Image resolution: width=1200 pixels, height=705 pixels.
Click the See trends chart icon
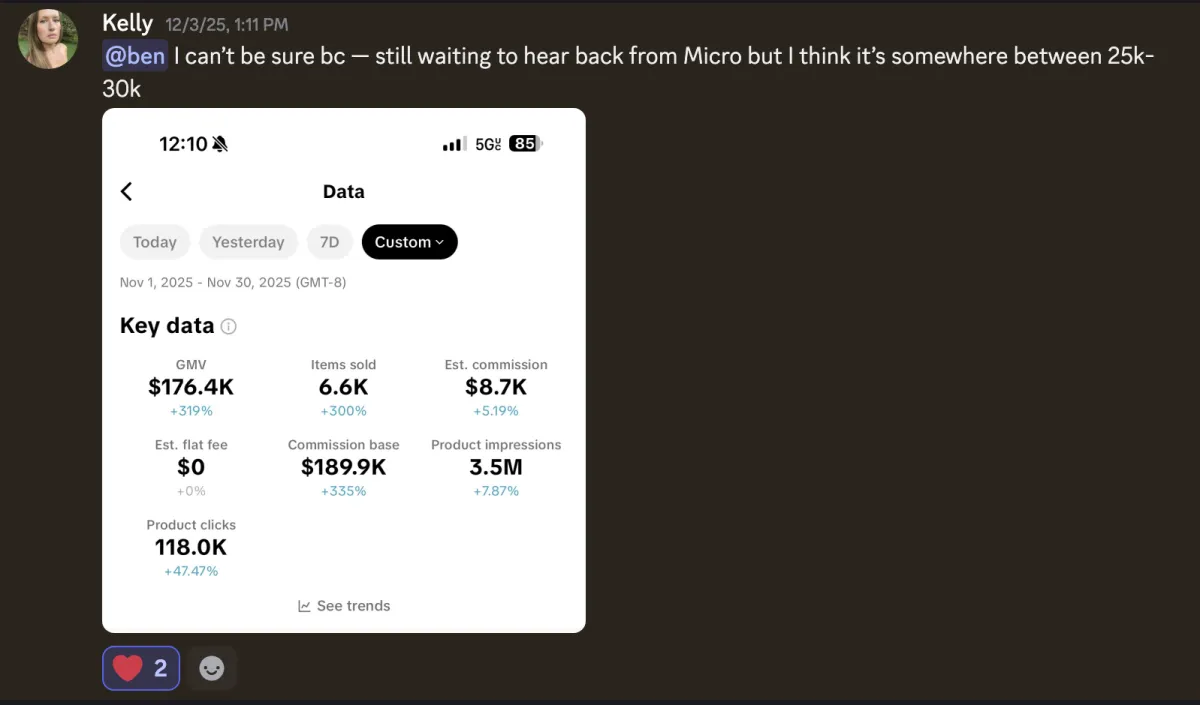point(304,606)
